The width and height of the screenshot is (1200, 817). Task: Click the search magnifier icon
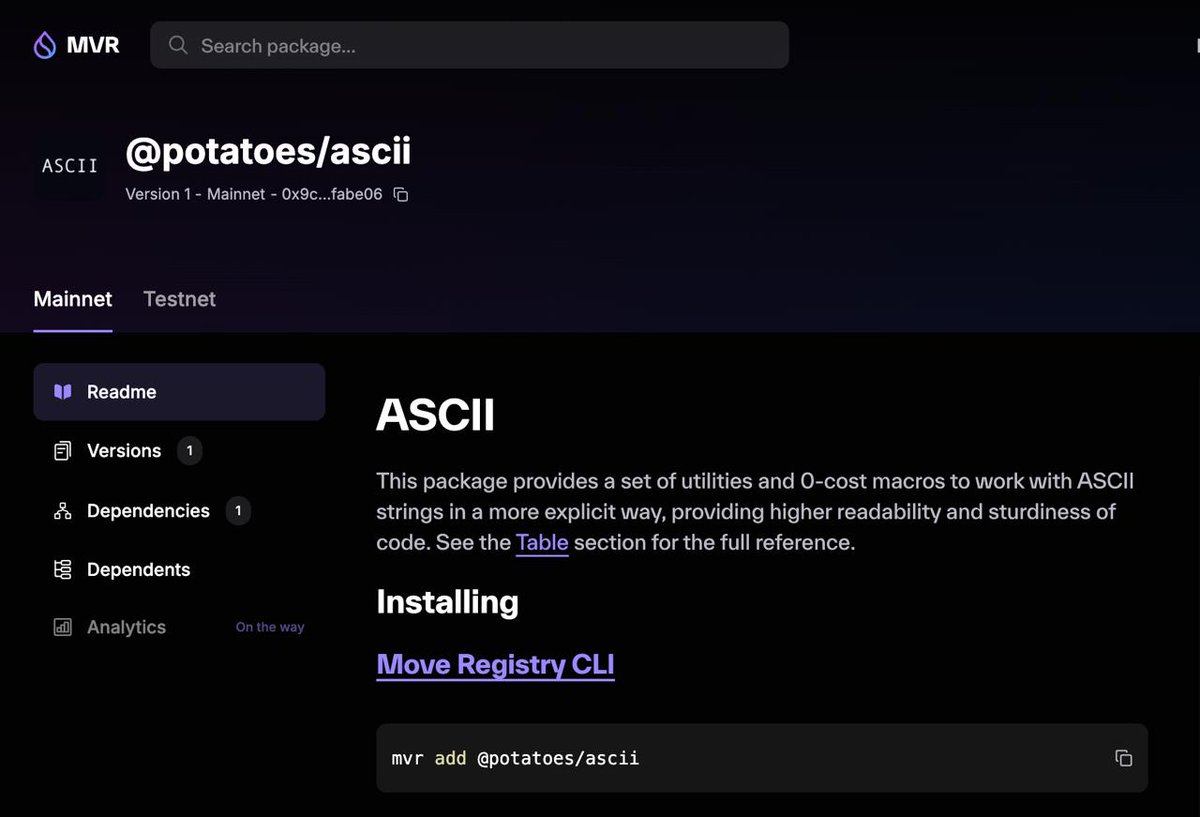tap(178, 45)
